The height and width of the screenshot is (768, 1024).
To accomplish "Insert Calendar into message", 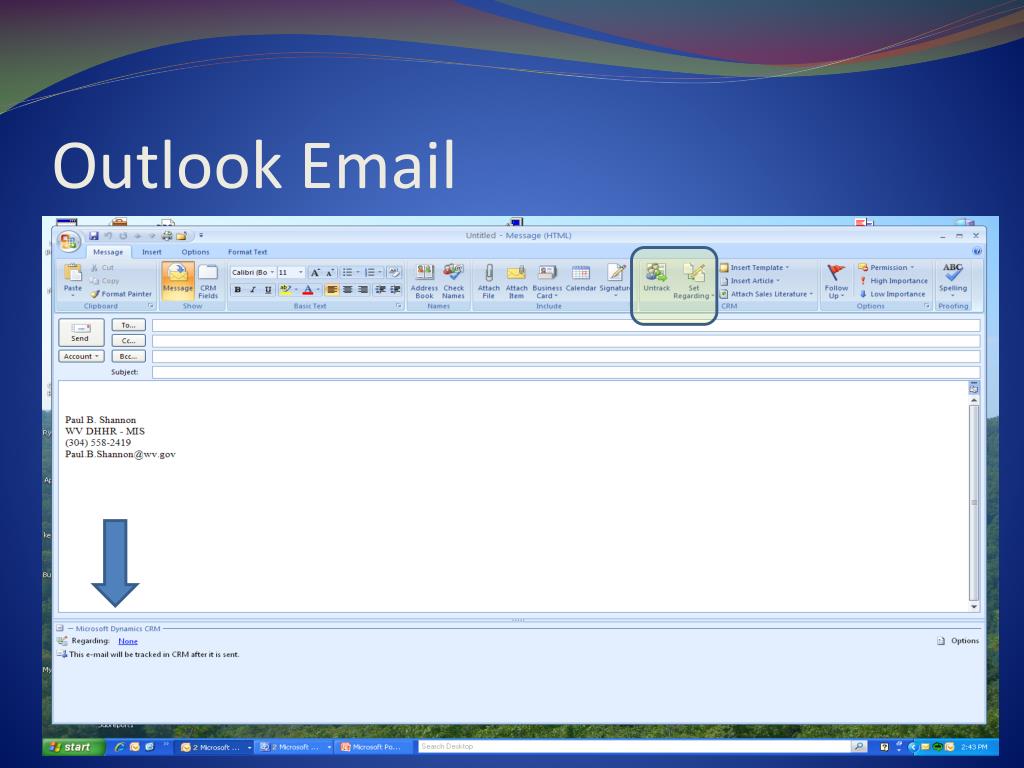I will 581,278.
